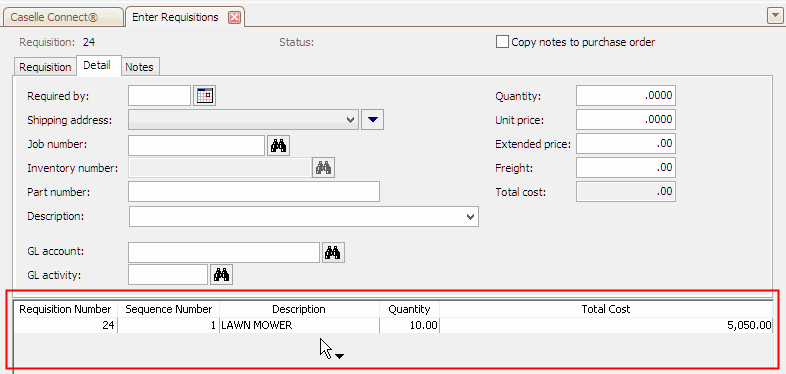This screenshot has width=786, height=374.
Task: Click the Unit price field
Action: point(626,120)
